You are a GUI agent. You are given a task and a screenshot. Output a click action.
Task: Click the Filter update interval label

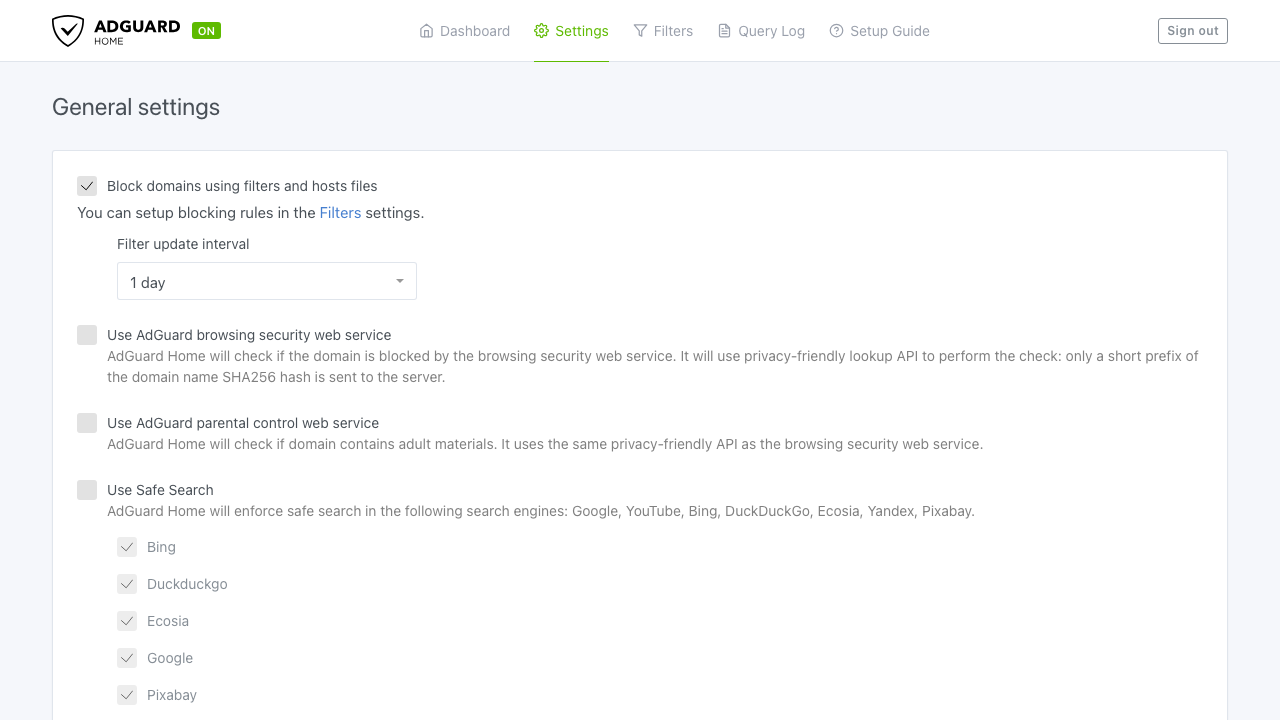tap(183, 244)
